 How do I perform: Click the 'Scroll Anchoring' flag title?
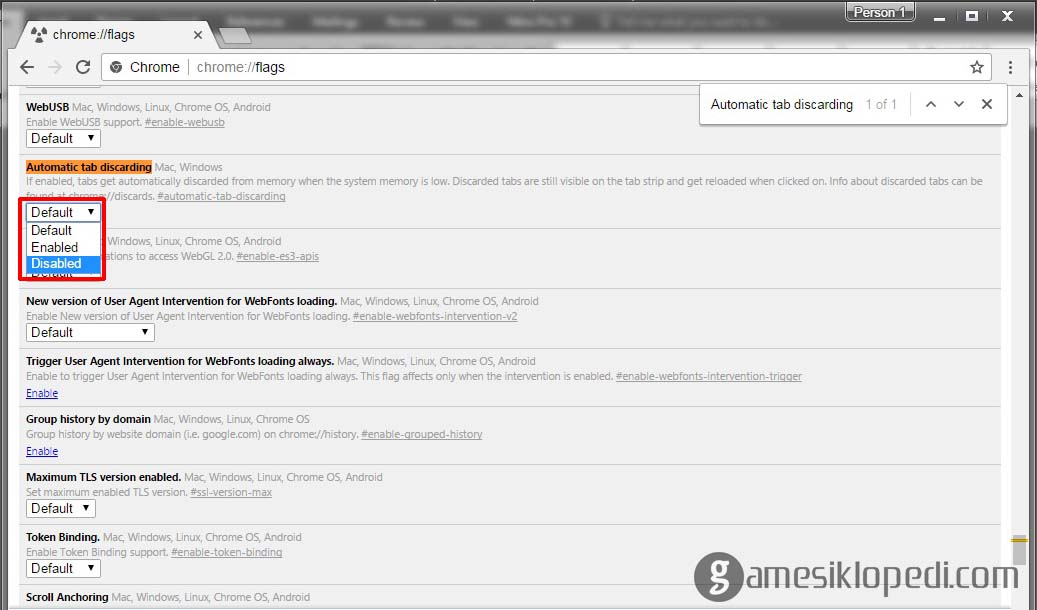[x=67, y=597]
